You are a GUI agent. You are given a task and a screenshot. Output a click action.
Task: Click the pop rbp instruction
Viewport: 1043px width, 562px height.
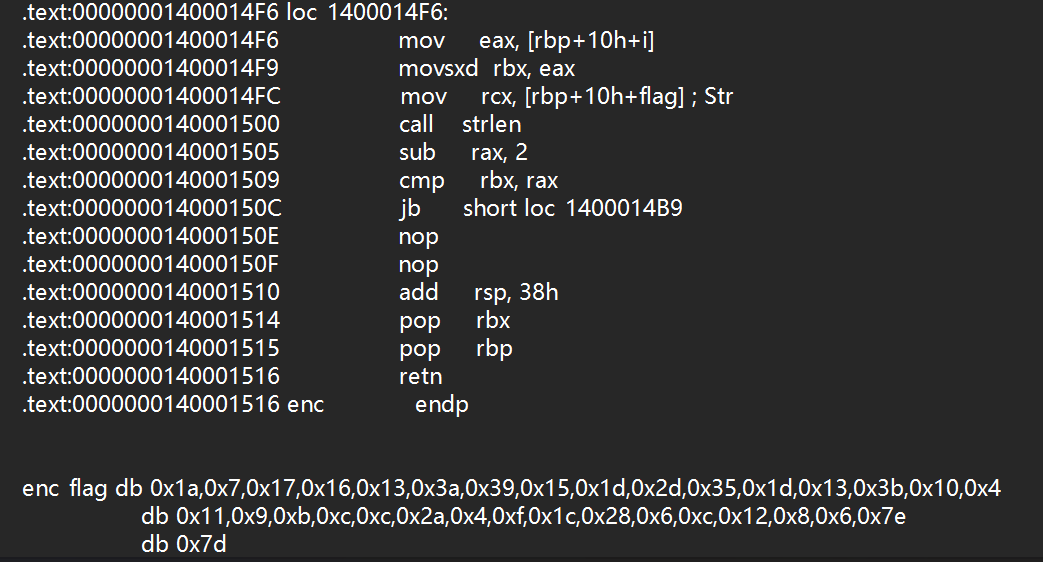(455, 349)
